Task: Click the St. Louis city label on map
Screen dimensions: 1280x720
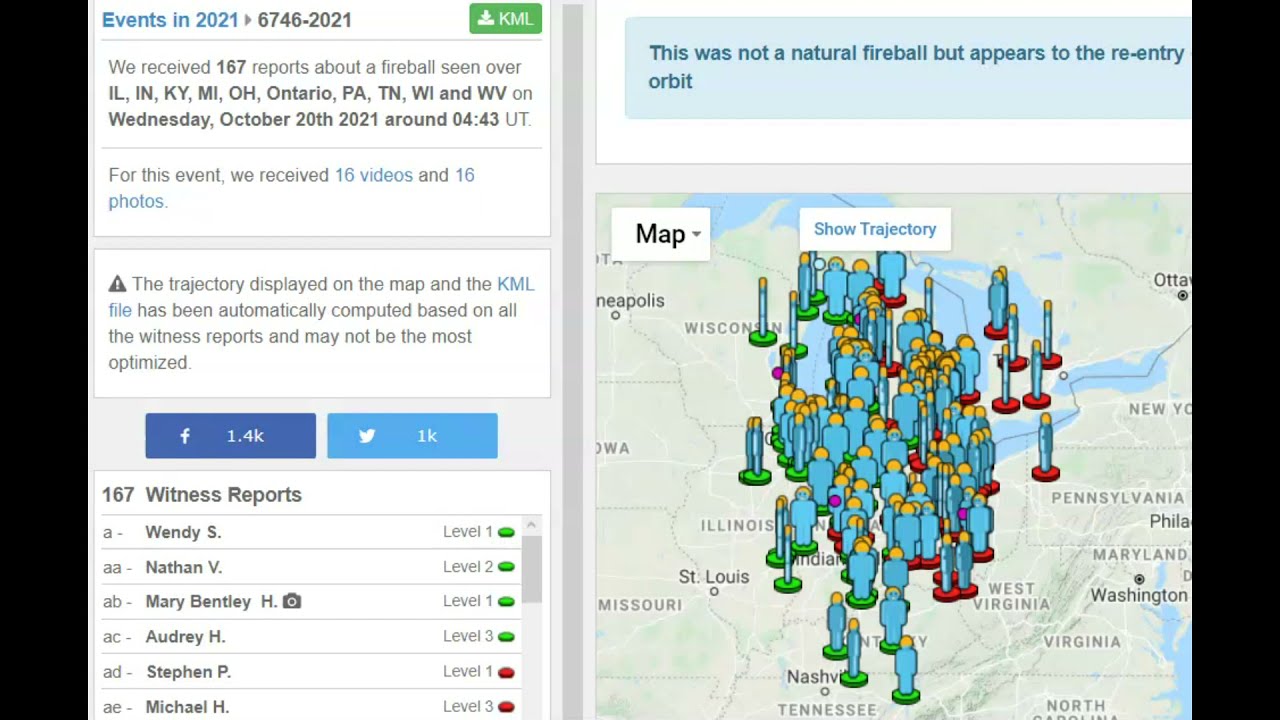Action: pyautogui.click(x=713, y=577)
